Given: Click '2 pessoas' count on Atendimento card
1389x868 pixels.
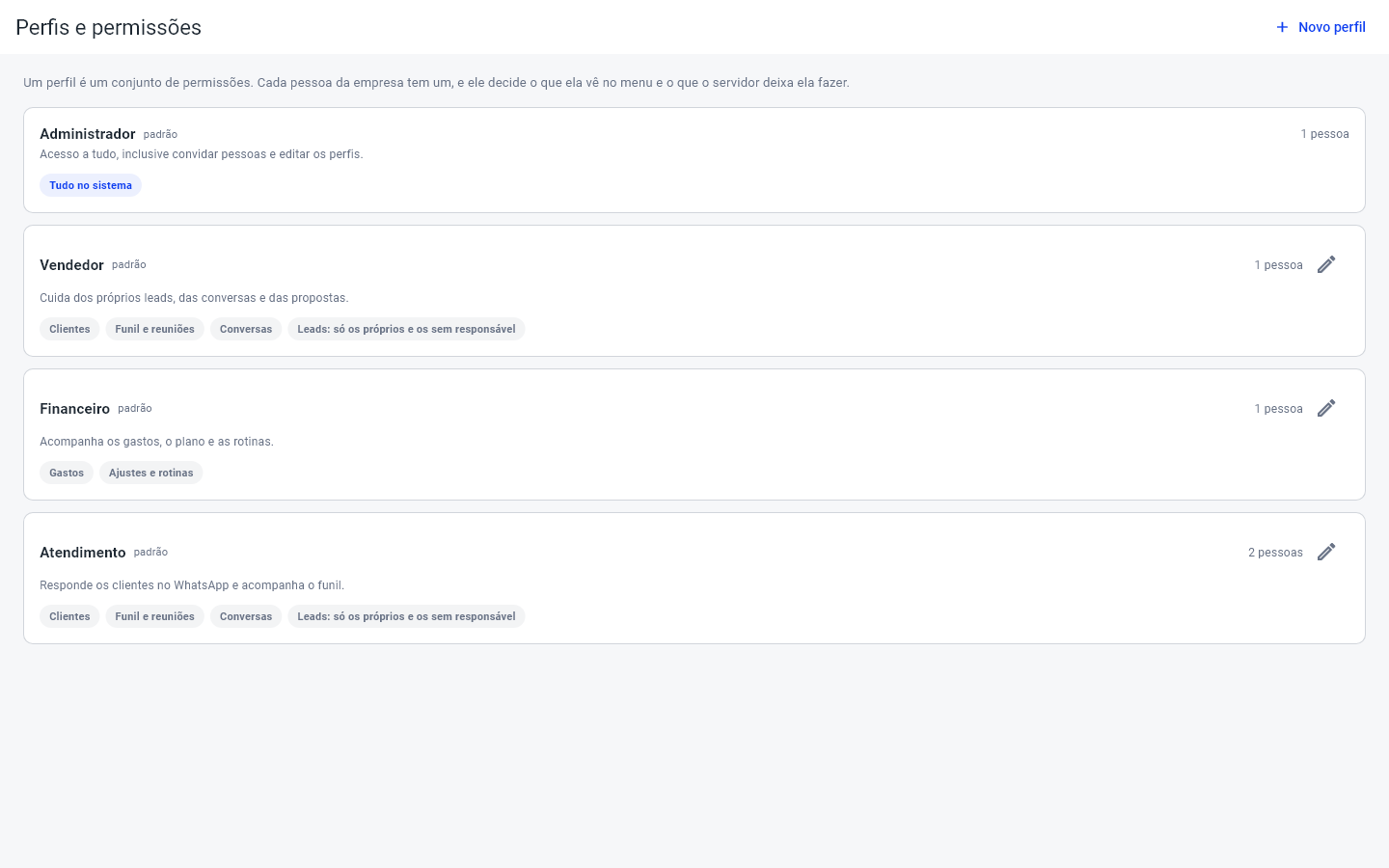Looking at the screenshot, I should 1275,553.
